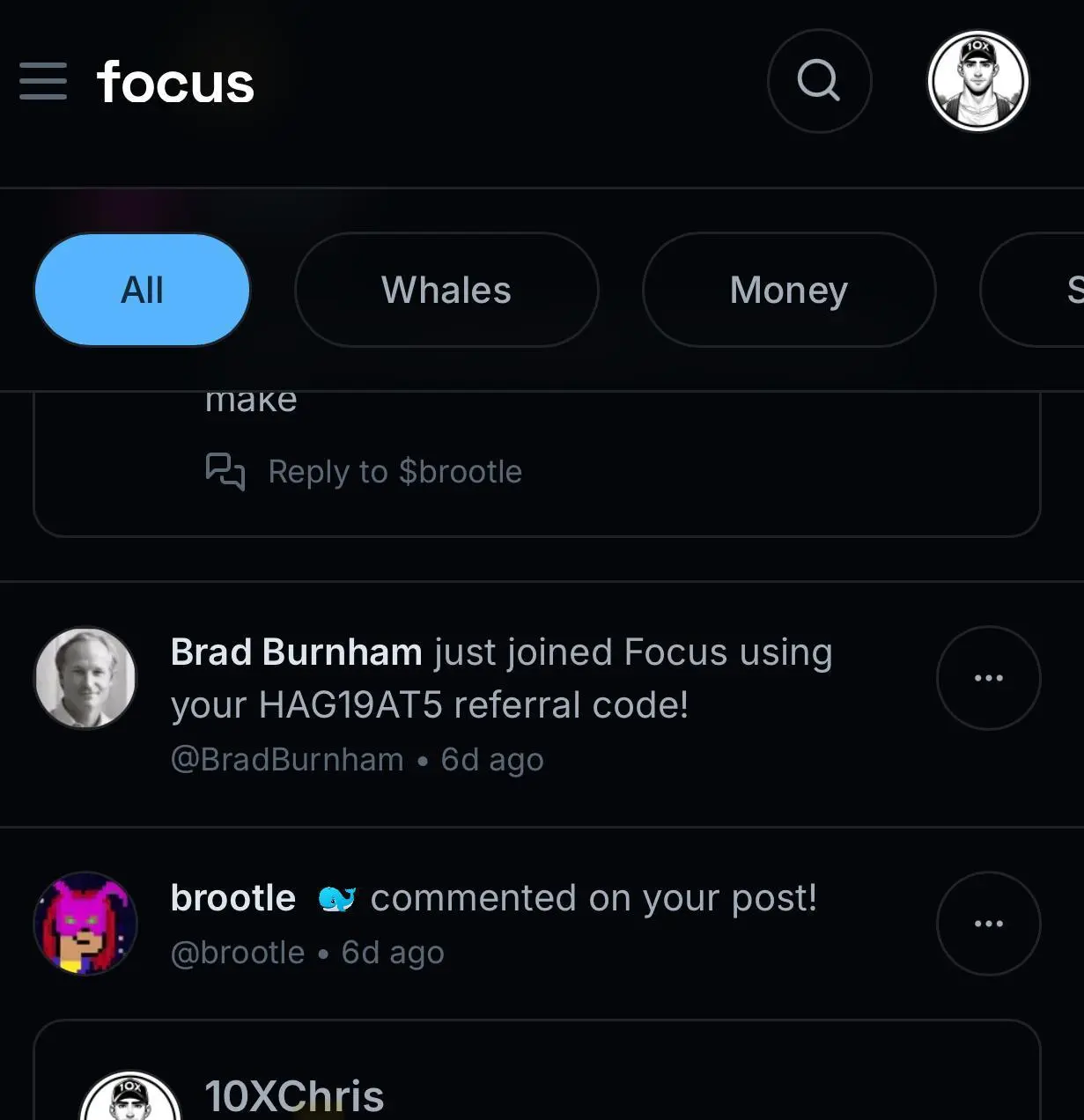Click the search magnifier icon

(819, 81)
